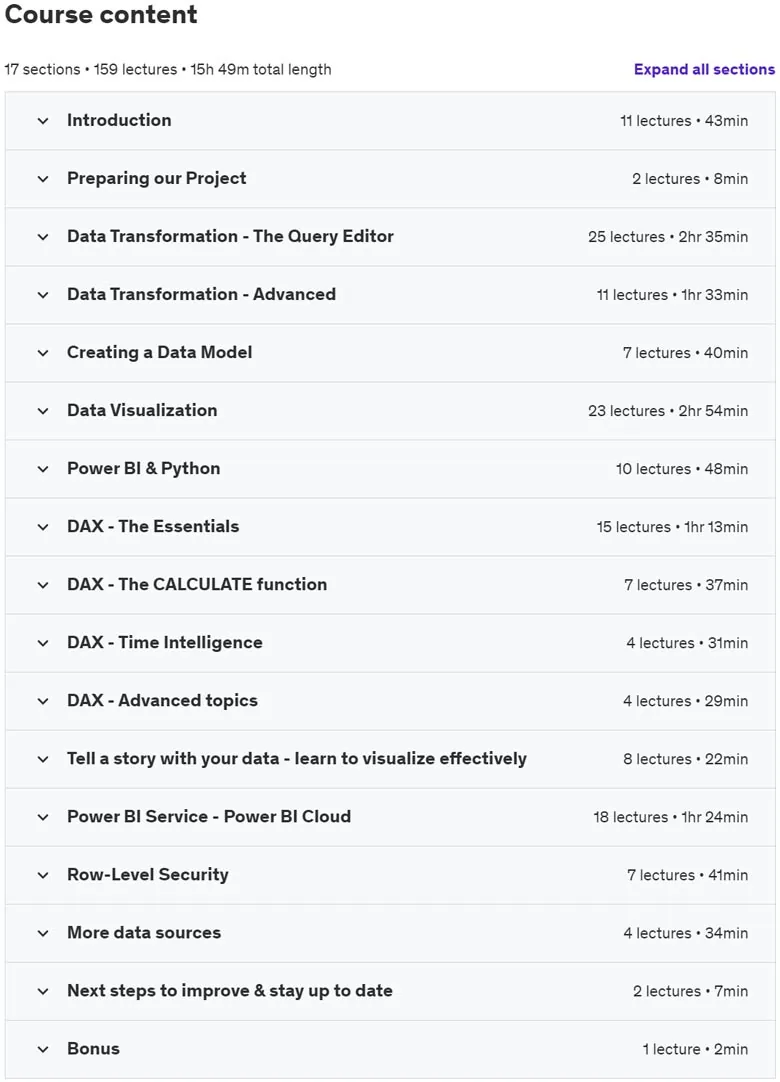The image size is (780, 1082).
Task: Expand Preparing our Project chevron
Action: (43, 179)
